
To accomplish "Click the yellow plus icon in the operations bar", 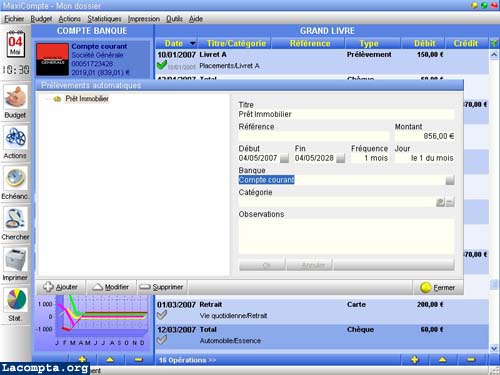I will 415,360.
